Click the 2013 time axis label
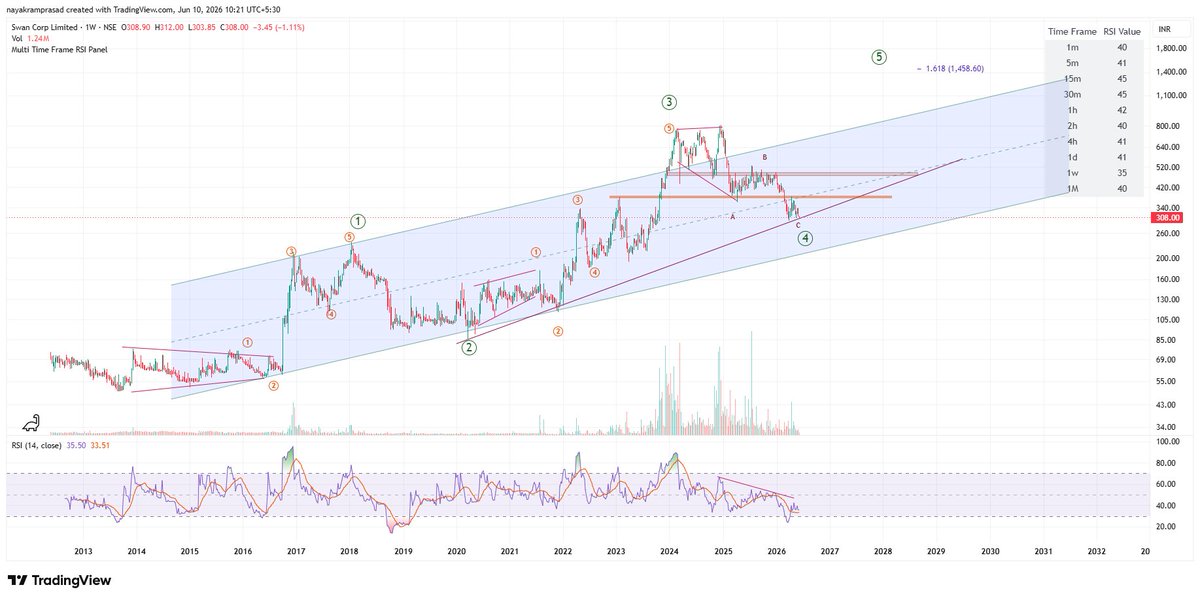 (83, 551)
